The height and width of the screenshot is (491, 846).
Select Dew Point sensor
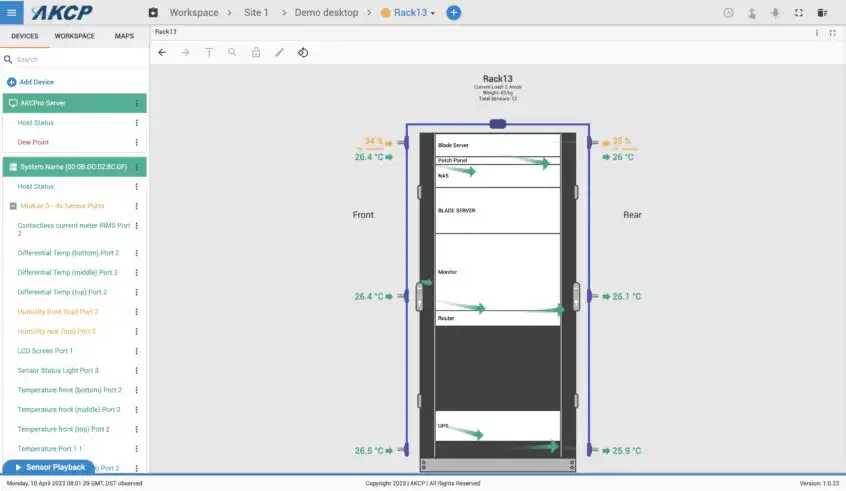(x=33, y=142)
